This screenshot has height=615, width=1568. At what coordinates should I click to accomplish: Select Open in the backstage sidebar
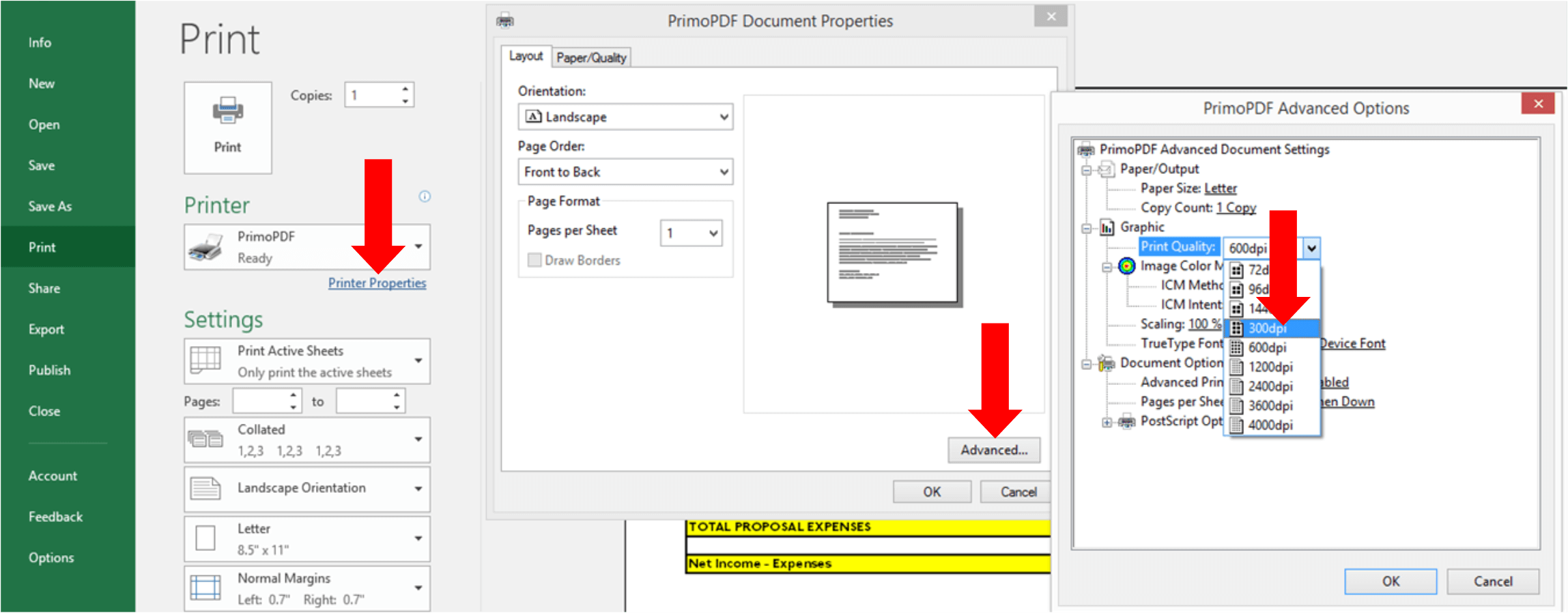pyautogui.click(x=44, y=124)
